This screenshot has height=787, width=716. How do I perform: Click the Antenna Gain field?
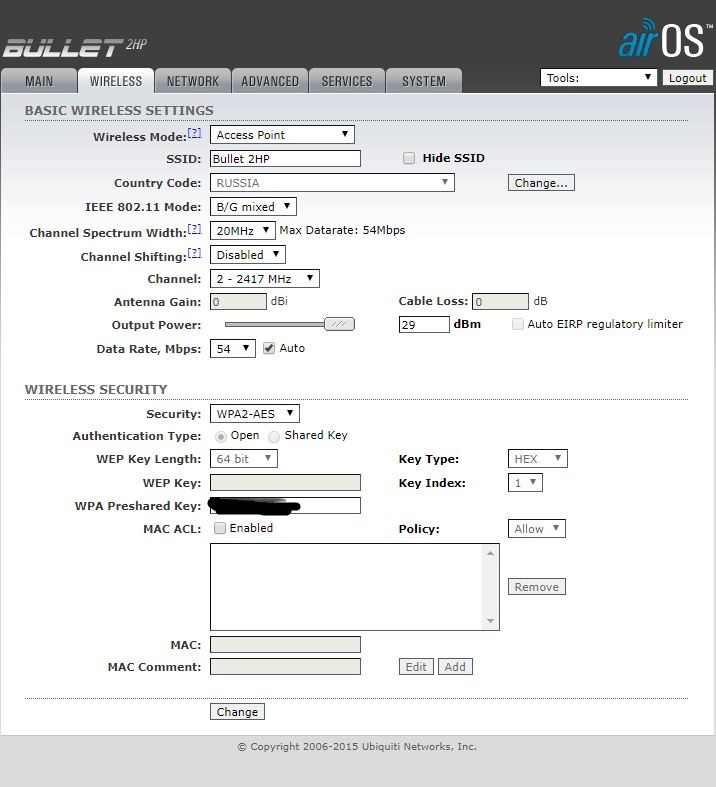238,302
